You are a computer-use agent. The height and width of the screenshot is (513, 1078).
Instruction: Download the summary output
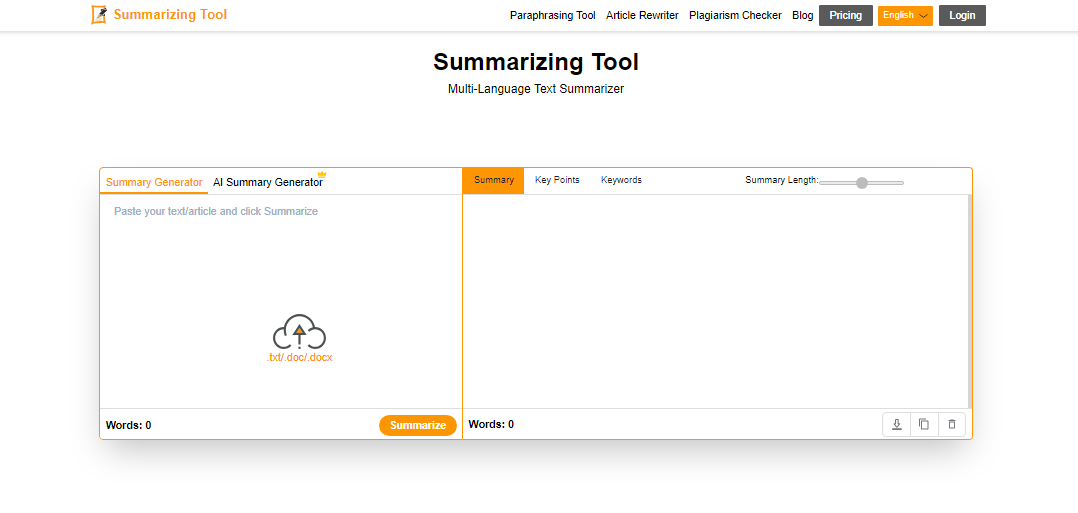point(896,424)
